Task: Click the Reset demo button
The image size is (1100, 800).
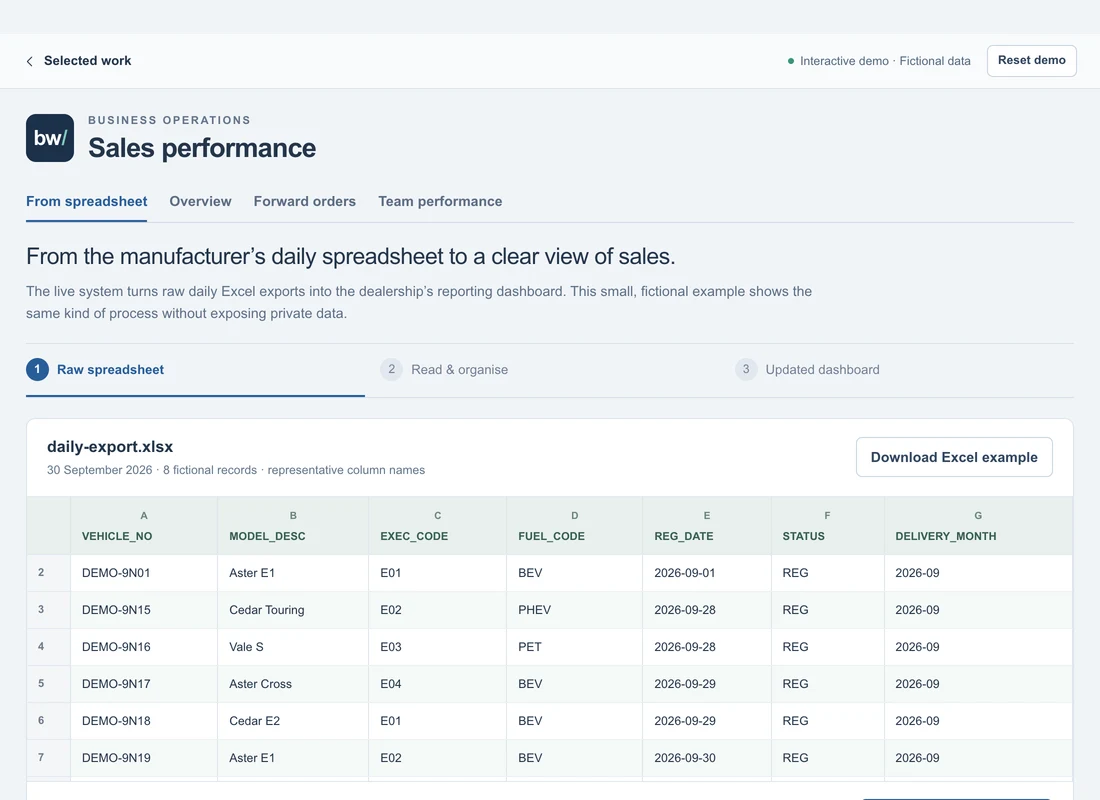Action: click(1031, 60)
